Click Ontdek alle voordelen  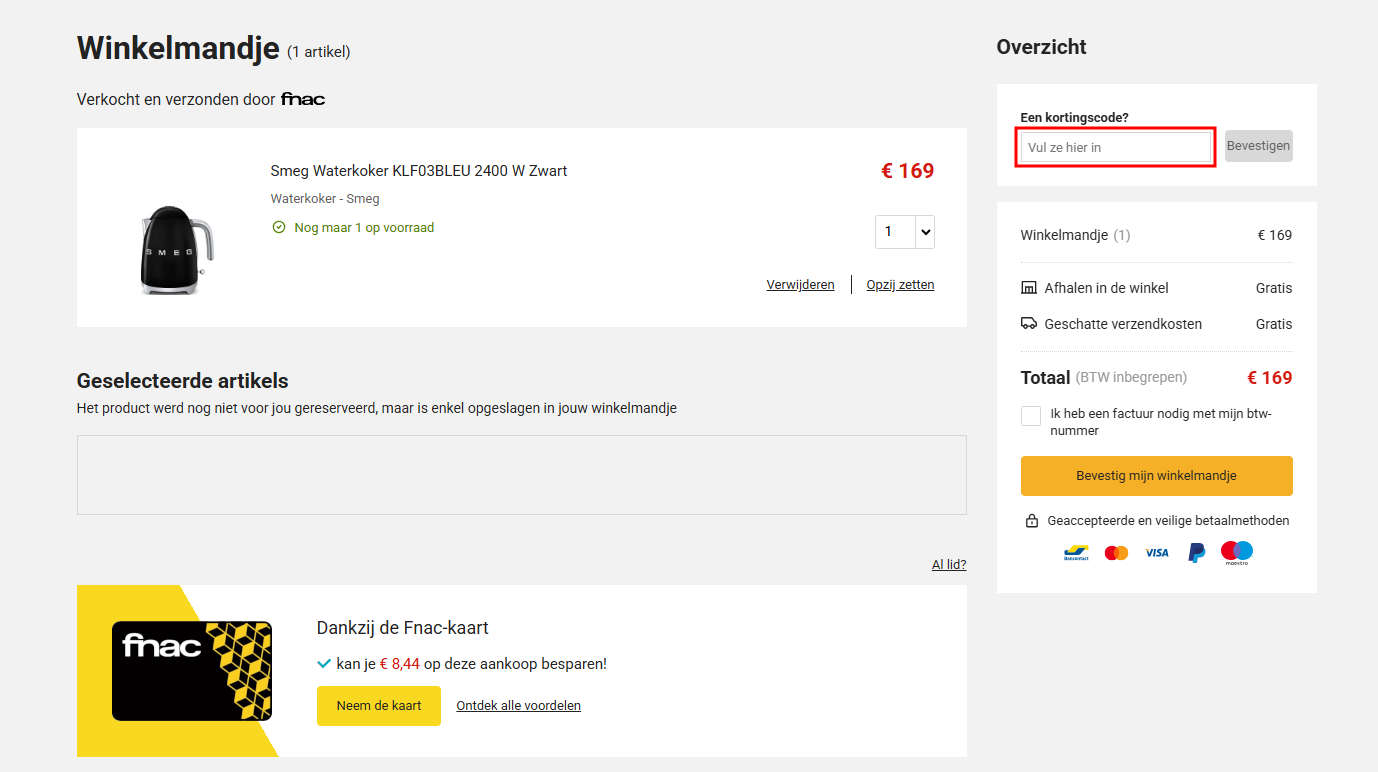518,705
